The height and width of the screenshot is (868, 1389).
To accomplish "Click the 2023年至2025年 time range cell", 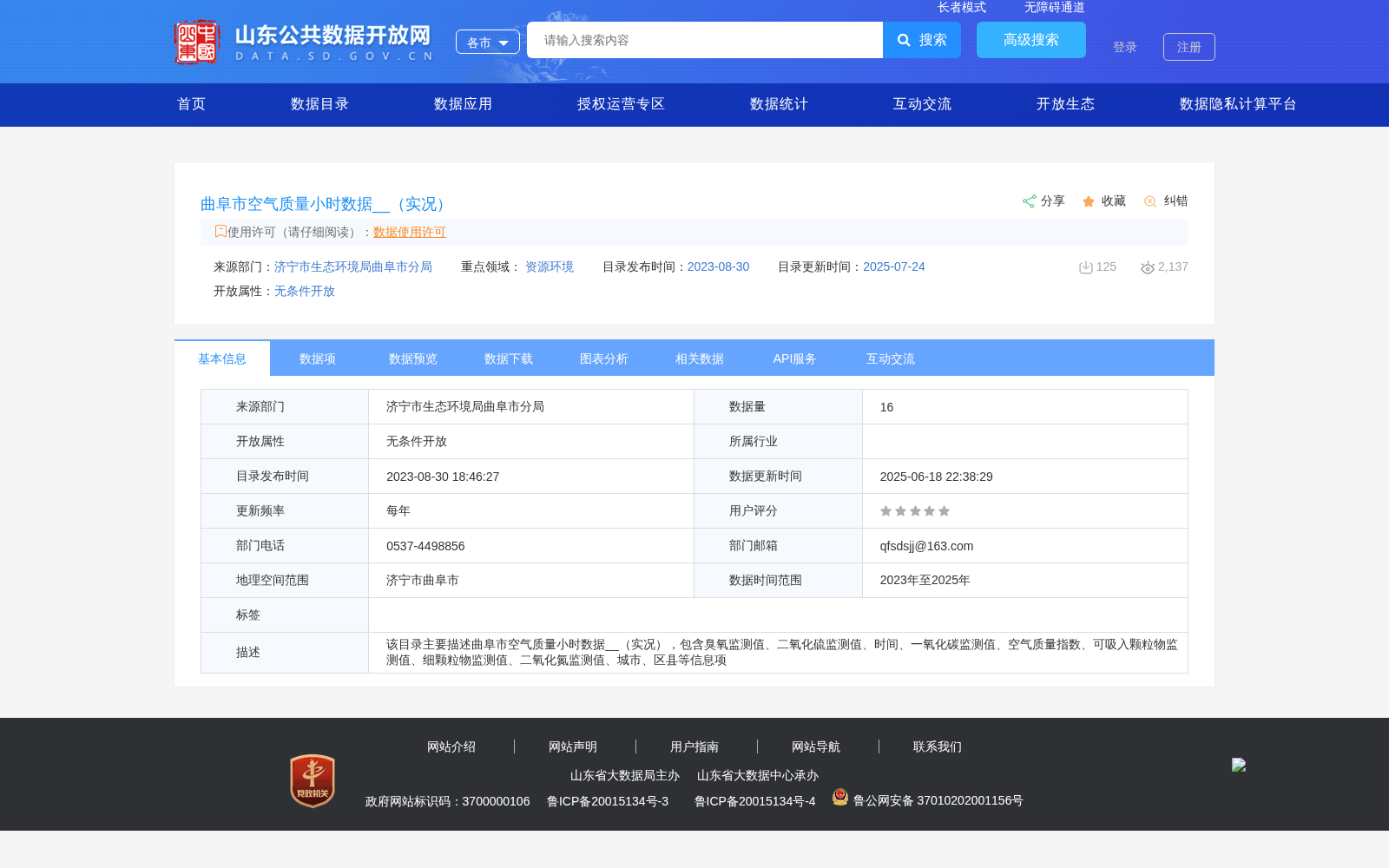I will [x=1025, y=581].
